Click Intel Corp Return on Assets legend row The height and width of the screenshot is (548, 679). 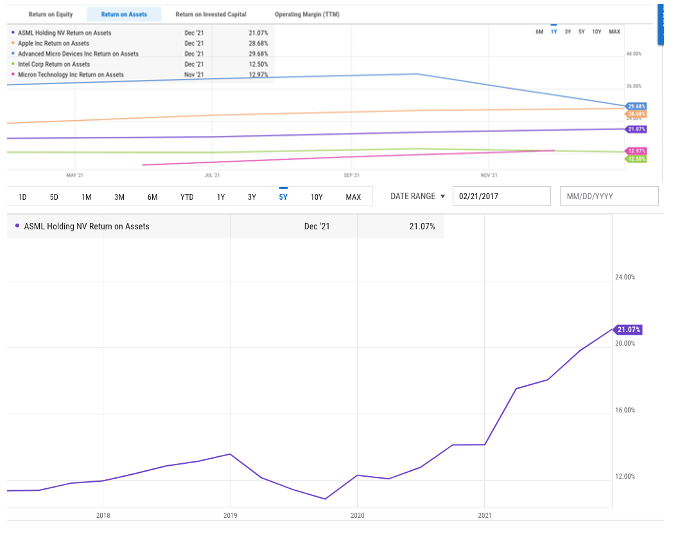pos(141,64)
